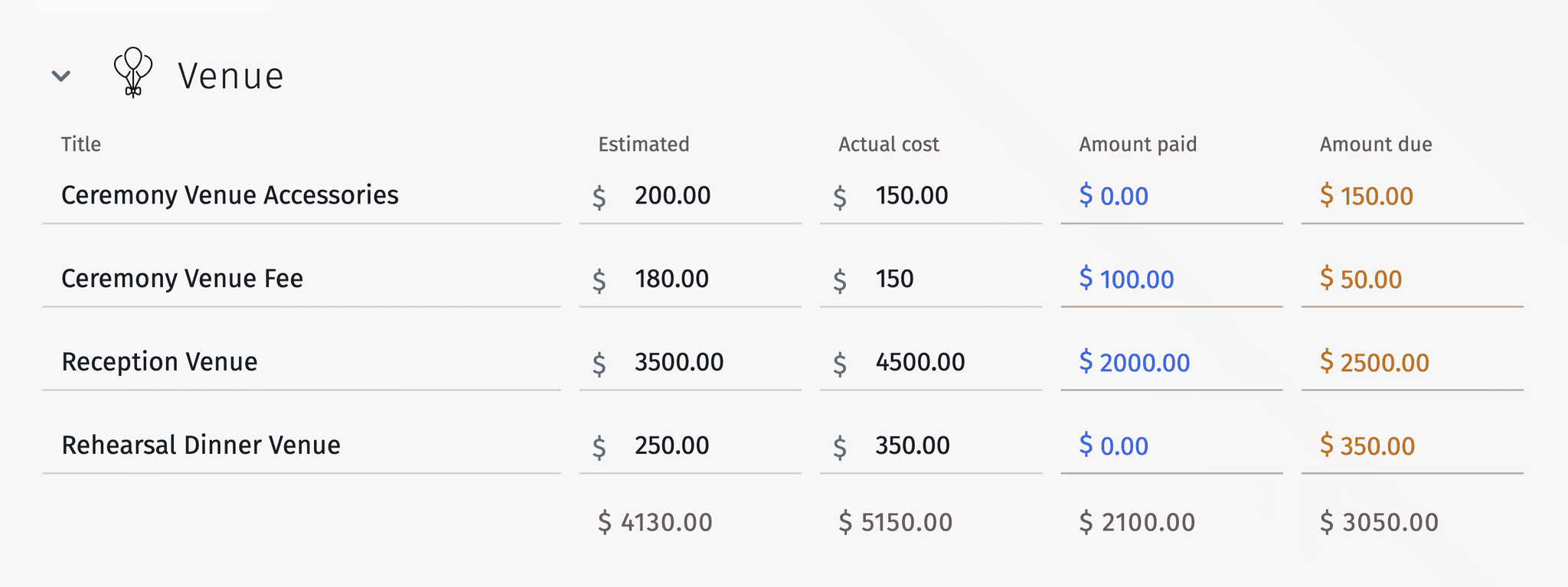Viewport: 1568px width, 587px height.
Task: Open the Reception Venue item name
Action: 158,361
